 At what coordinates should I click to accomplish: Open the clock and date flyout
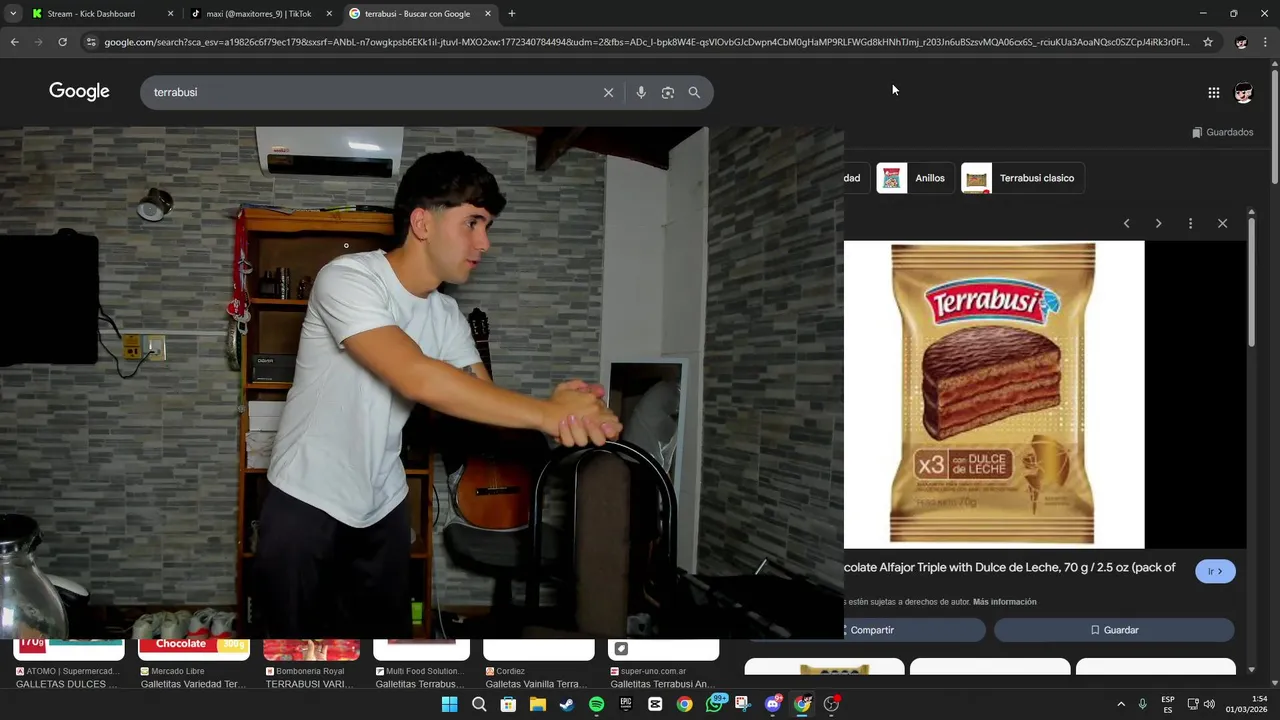coord(1246,704)
